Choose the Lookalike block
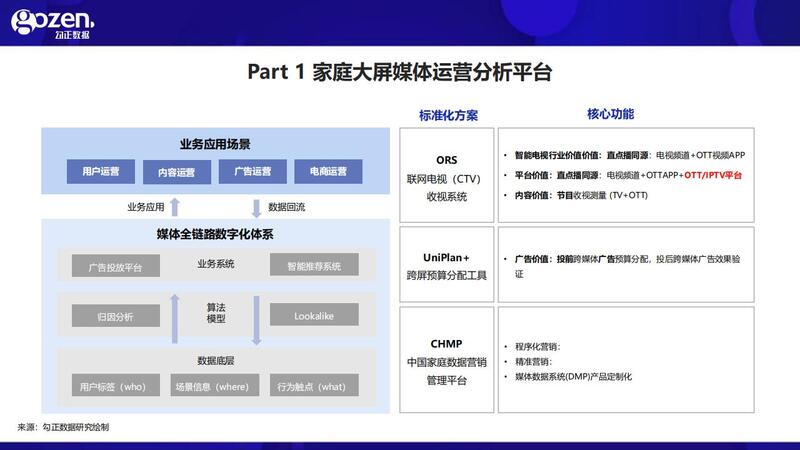The width and height of the screenshot is (800, 450). pos(314,316)
